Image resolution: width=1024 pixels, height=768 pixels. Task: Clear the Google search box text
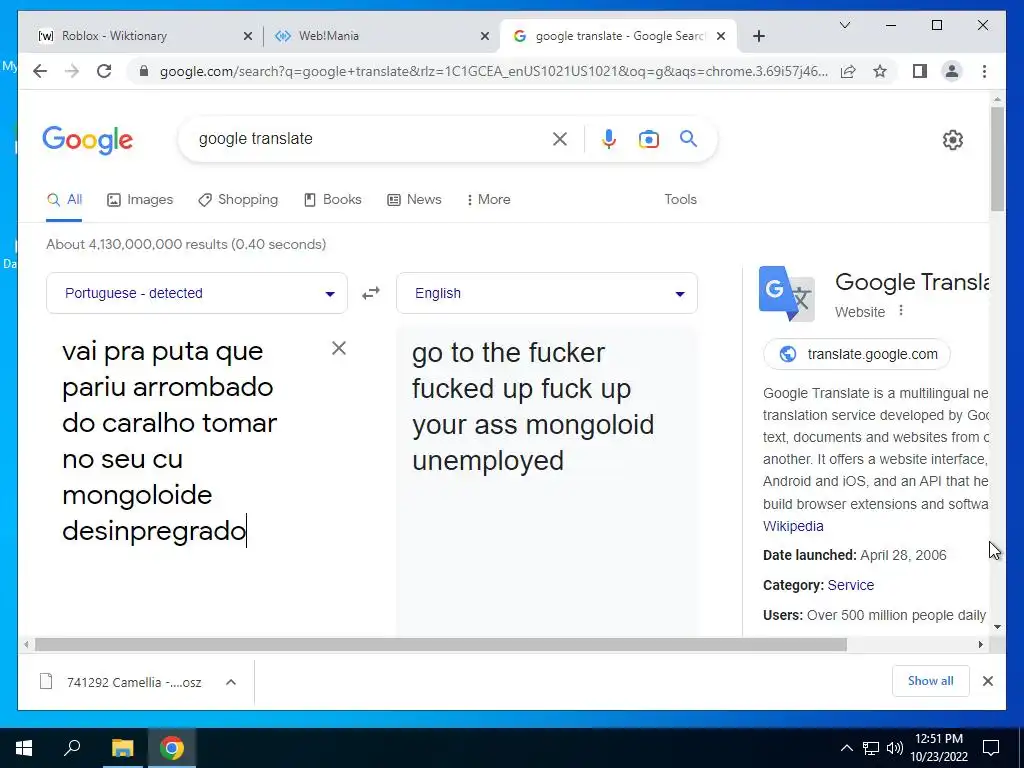(x=560, y=138)
